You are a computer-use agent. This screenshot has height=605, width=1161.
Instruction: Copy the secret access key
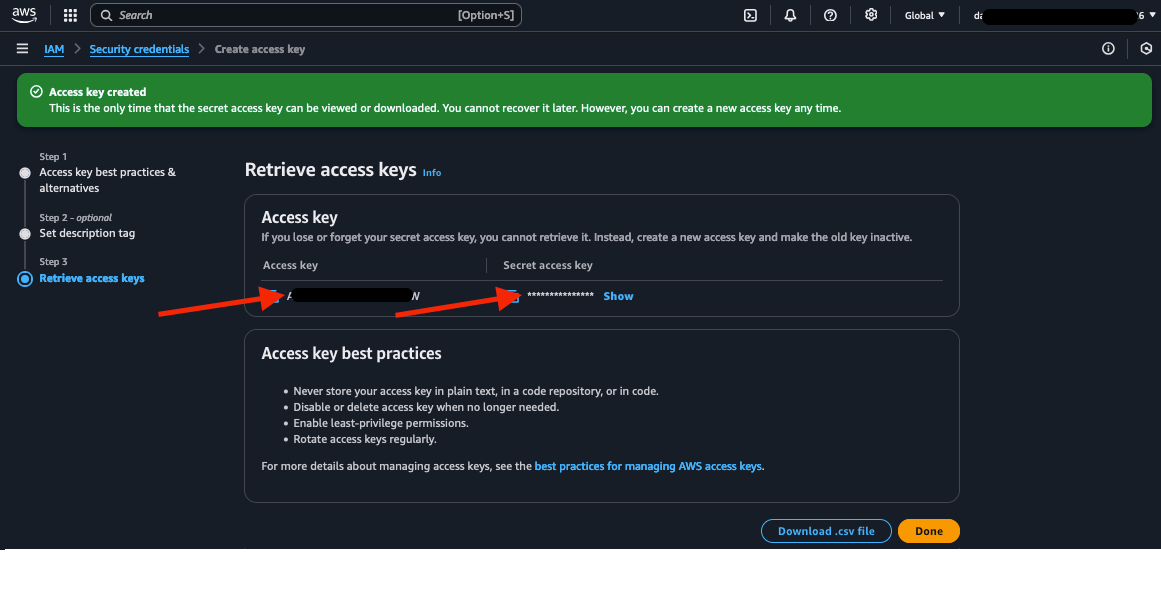click(512, 296)
